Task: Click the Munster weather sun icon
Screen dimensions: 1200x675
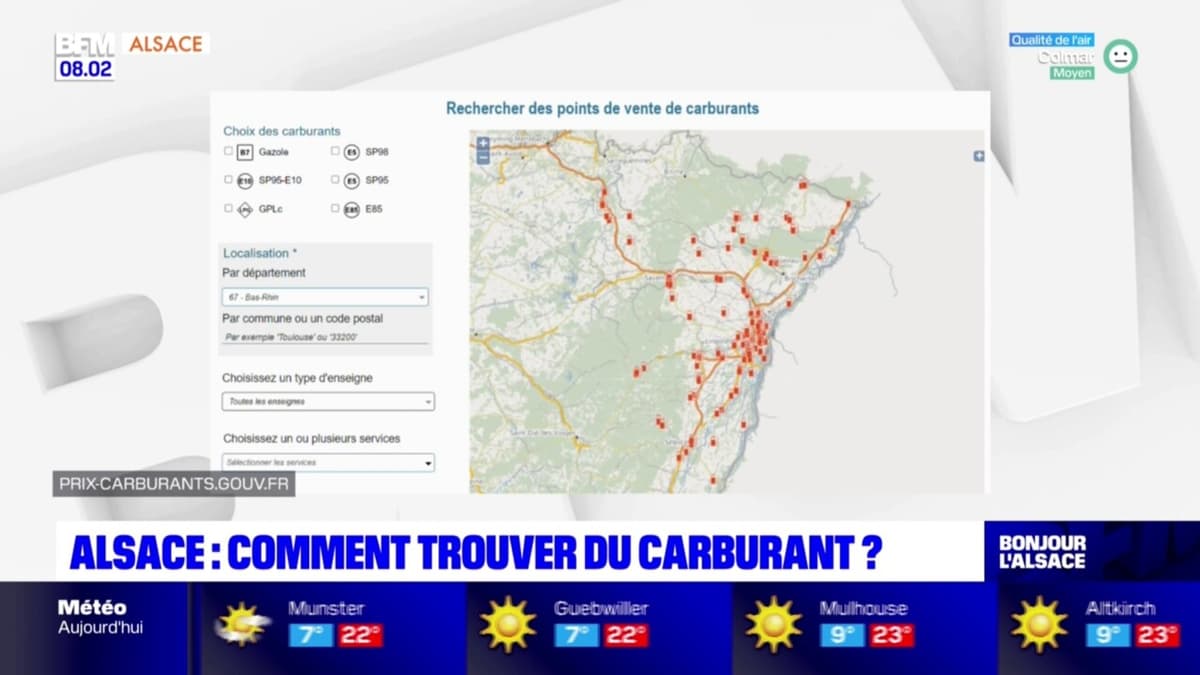Action: [242, 625]
